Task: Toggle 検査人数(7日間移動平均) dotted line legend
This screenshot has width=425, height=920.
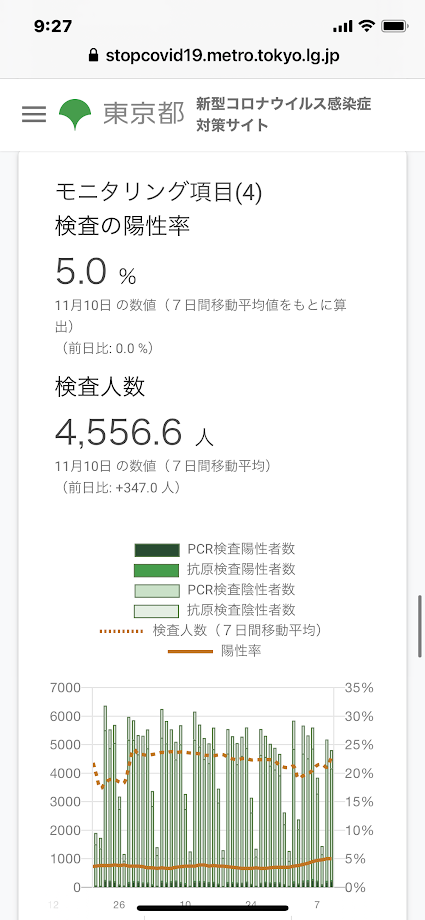Action: coord(214,631)
